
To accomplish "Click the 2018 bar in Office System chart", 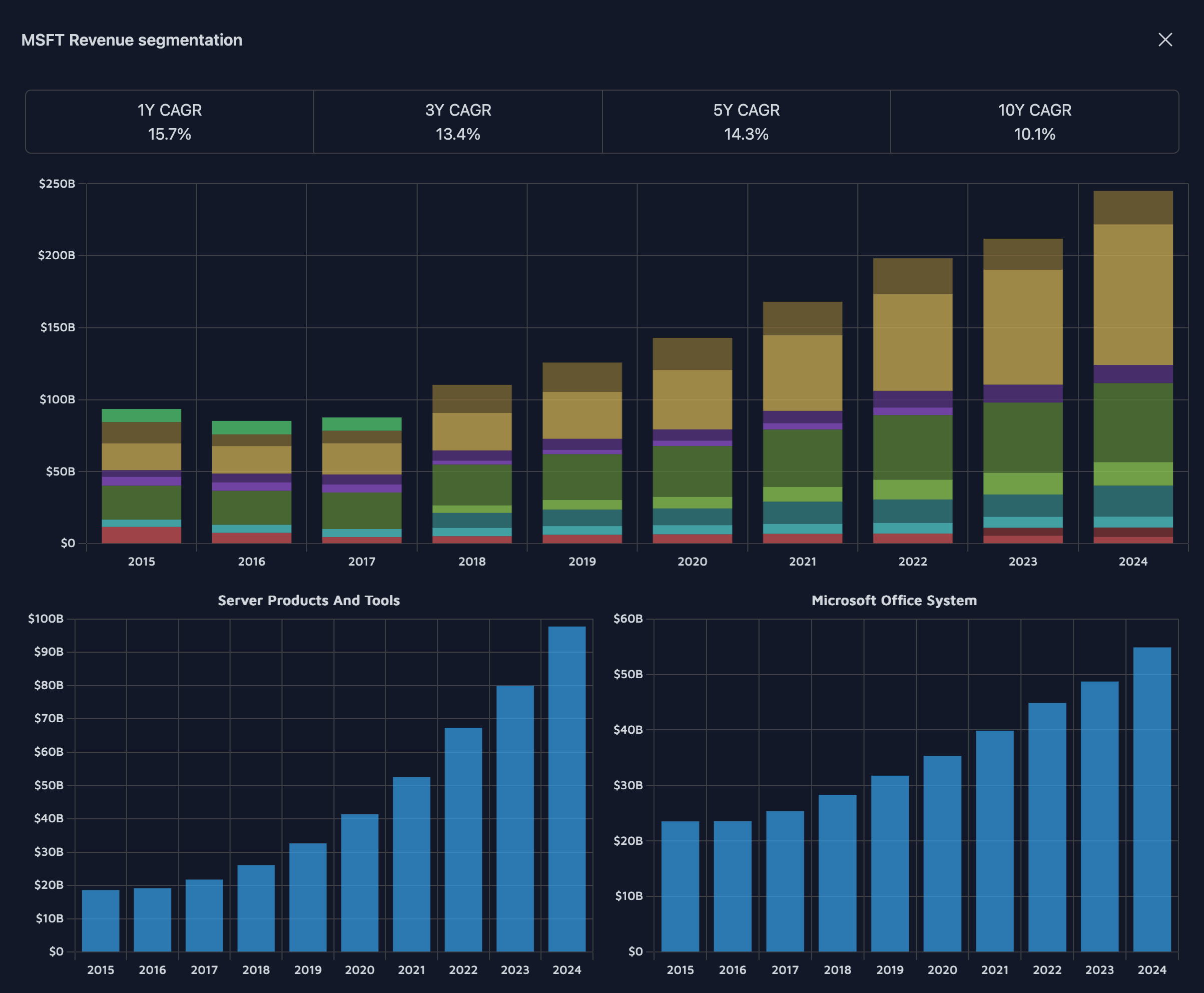I will click(837, 873).
